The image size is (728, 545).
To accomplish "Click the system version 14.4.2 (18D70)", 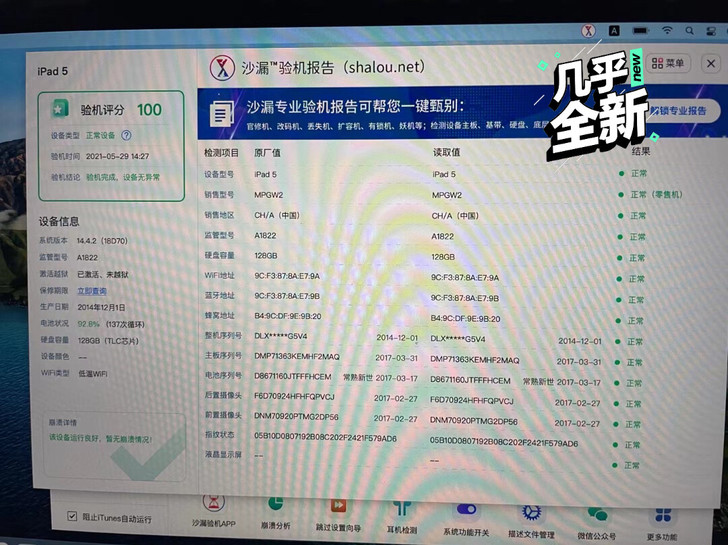I will click(x=102, y=241).
